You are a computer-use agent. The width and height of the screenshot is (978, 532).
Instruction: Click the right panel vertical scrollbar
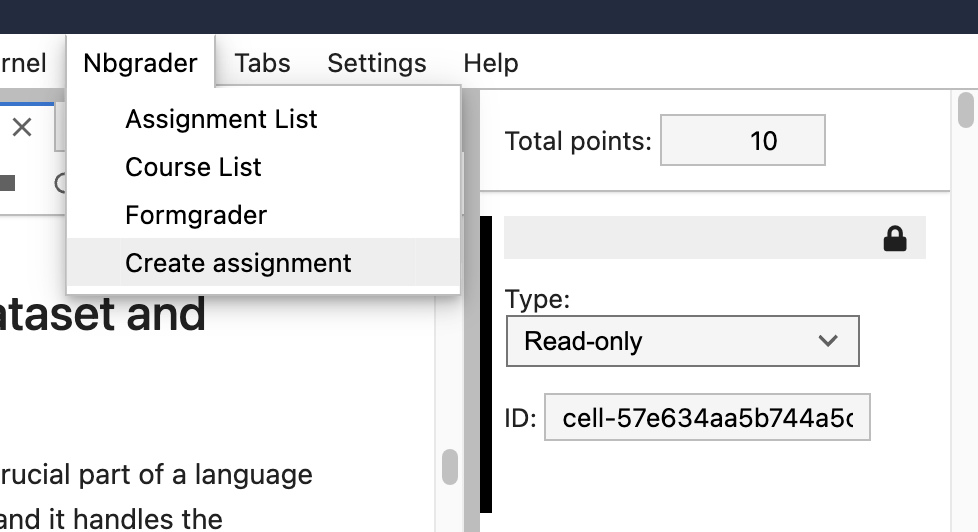(x=966, y=110)
